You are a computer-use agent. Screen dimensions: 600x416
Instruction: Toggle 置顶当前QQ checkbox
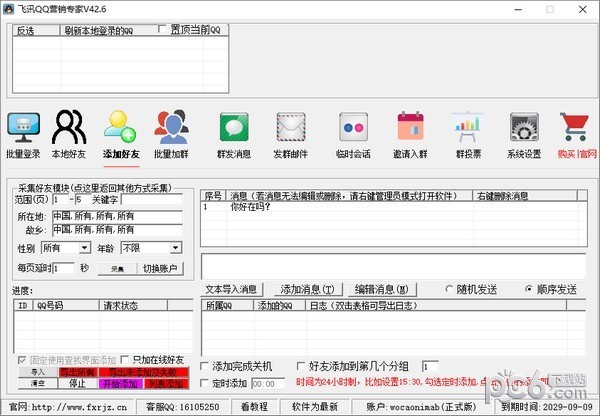pyautogui.click(x=162, y=29)
